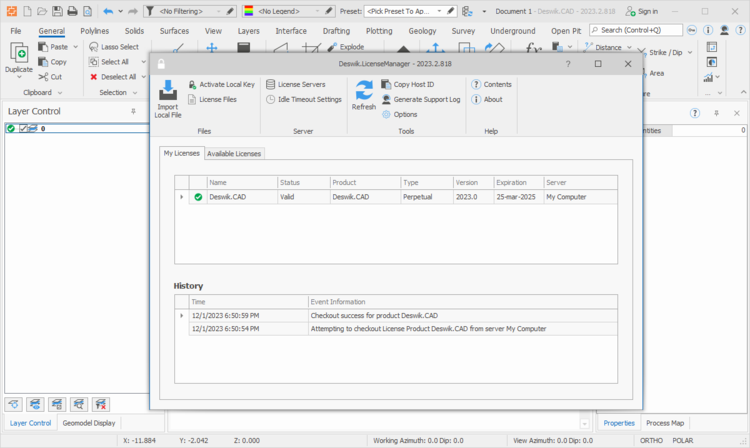Expand the Checkout success history row
Image resolution: width=750 pixels, height=448 pixels.
(x=181, y=316)
